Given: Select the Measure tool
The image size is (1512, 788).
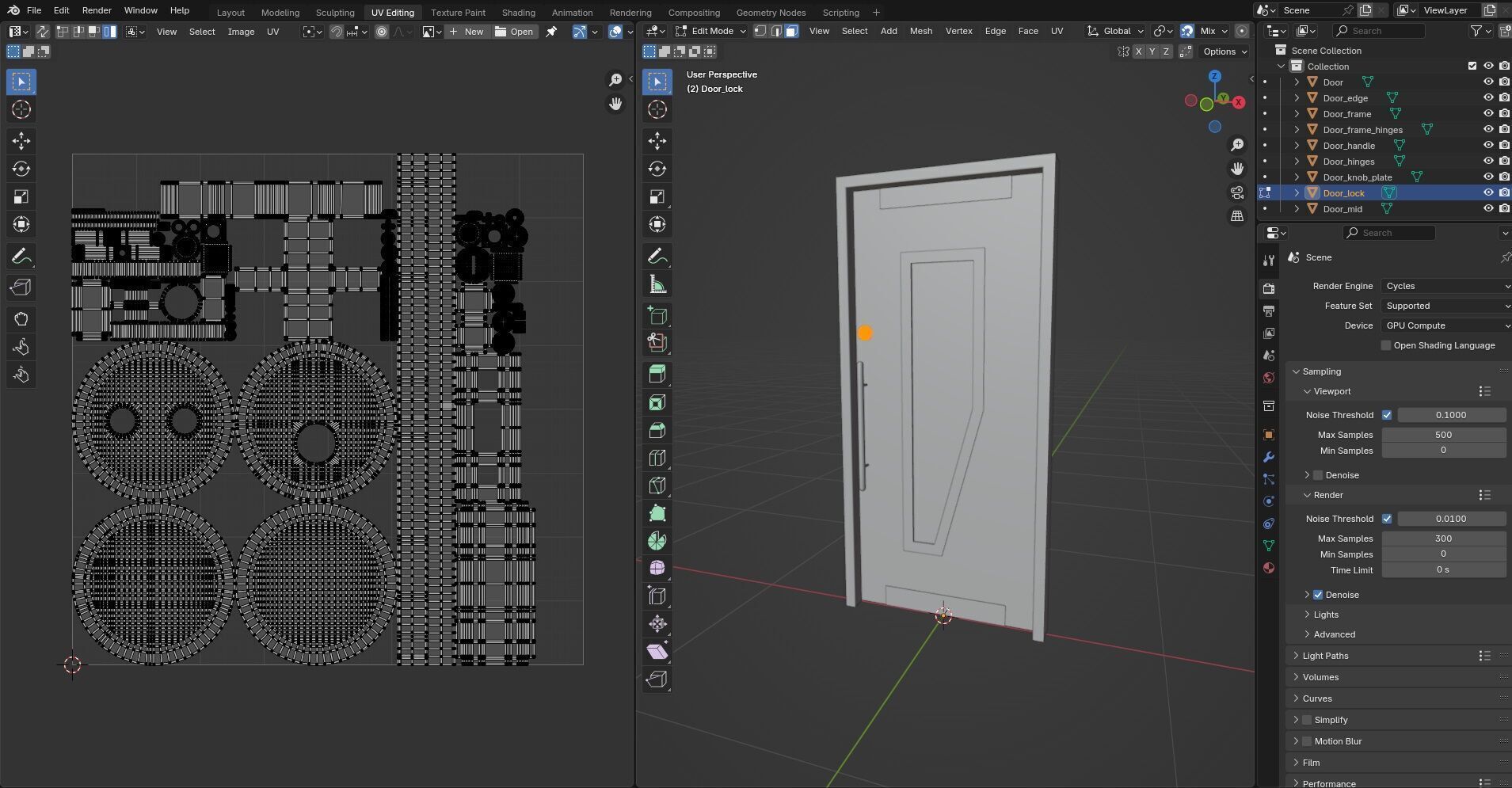Looking at the screenshot, I should coord(657,284).
